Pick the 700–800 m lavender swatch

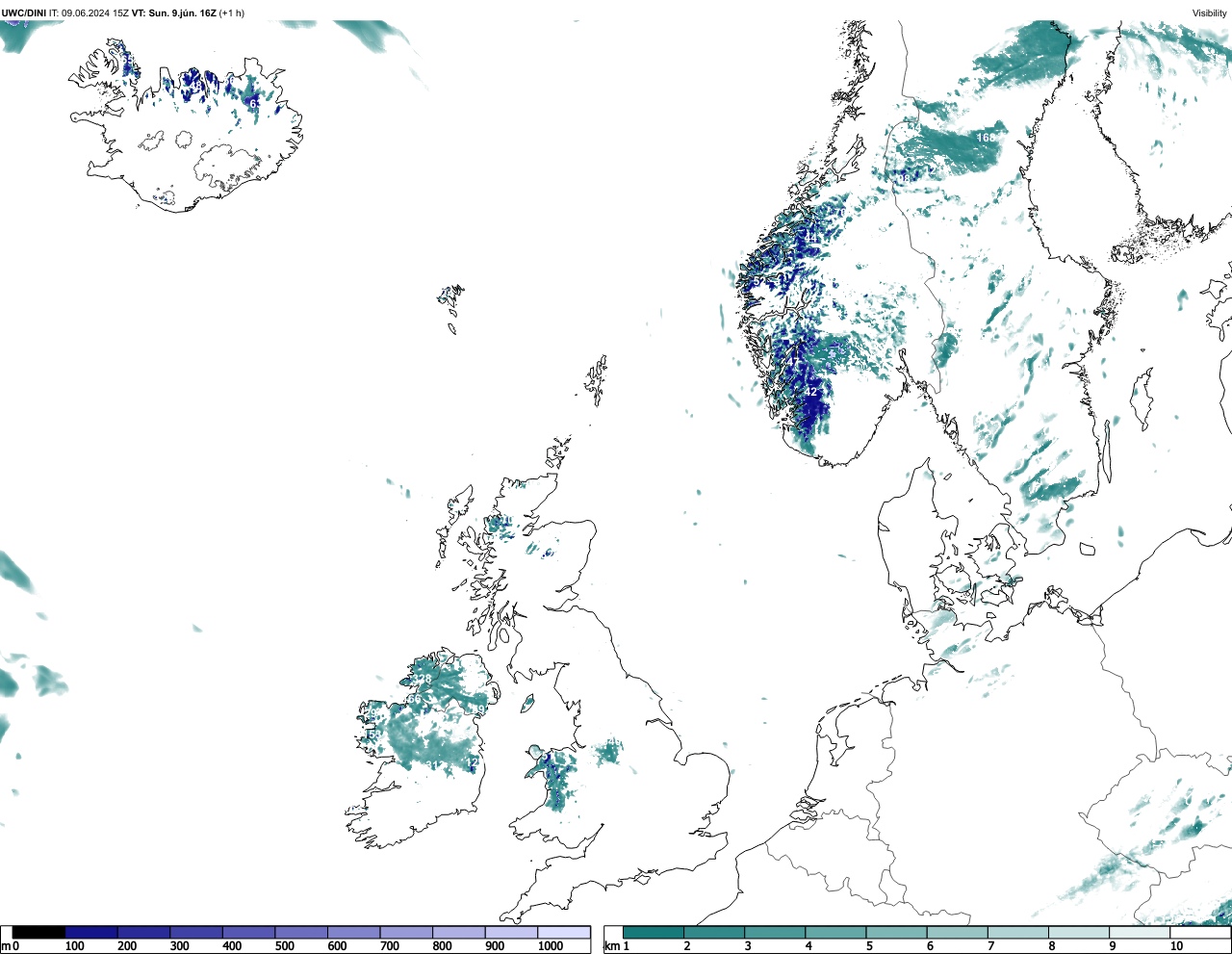[406, 932]
